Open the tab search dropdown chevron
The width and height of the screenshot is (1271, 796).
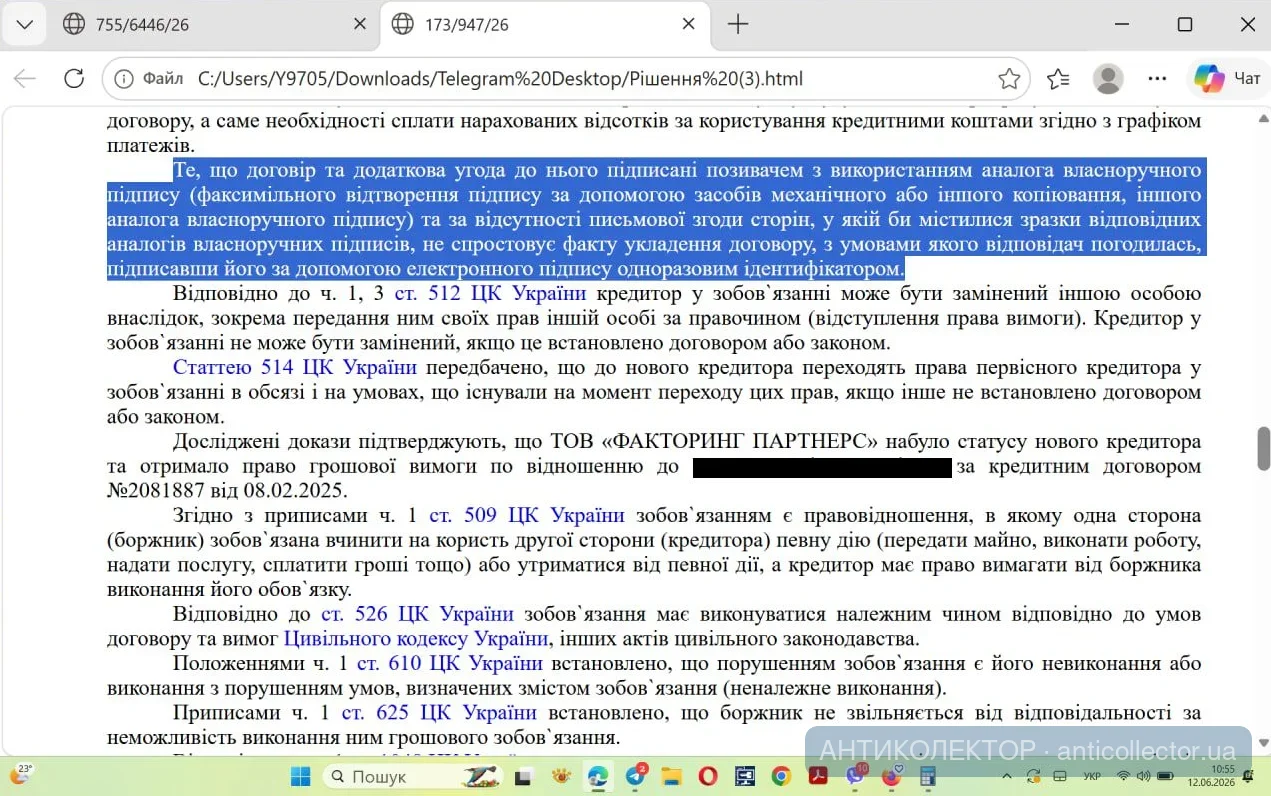click(x=24, y=24)
